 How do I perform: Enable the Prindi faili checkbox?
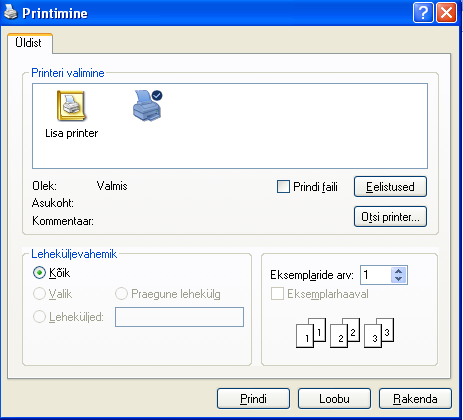(283, 187)
